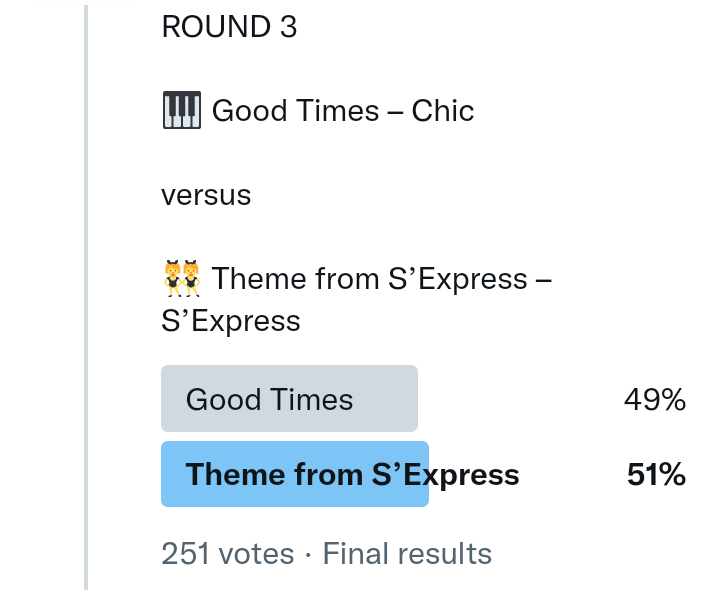Image resolution: width=720 pixels, height=590 pixels.
Task: Click the "Good Times – Chic" line
Action: point(343,110)
